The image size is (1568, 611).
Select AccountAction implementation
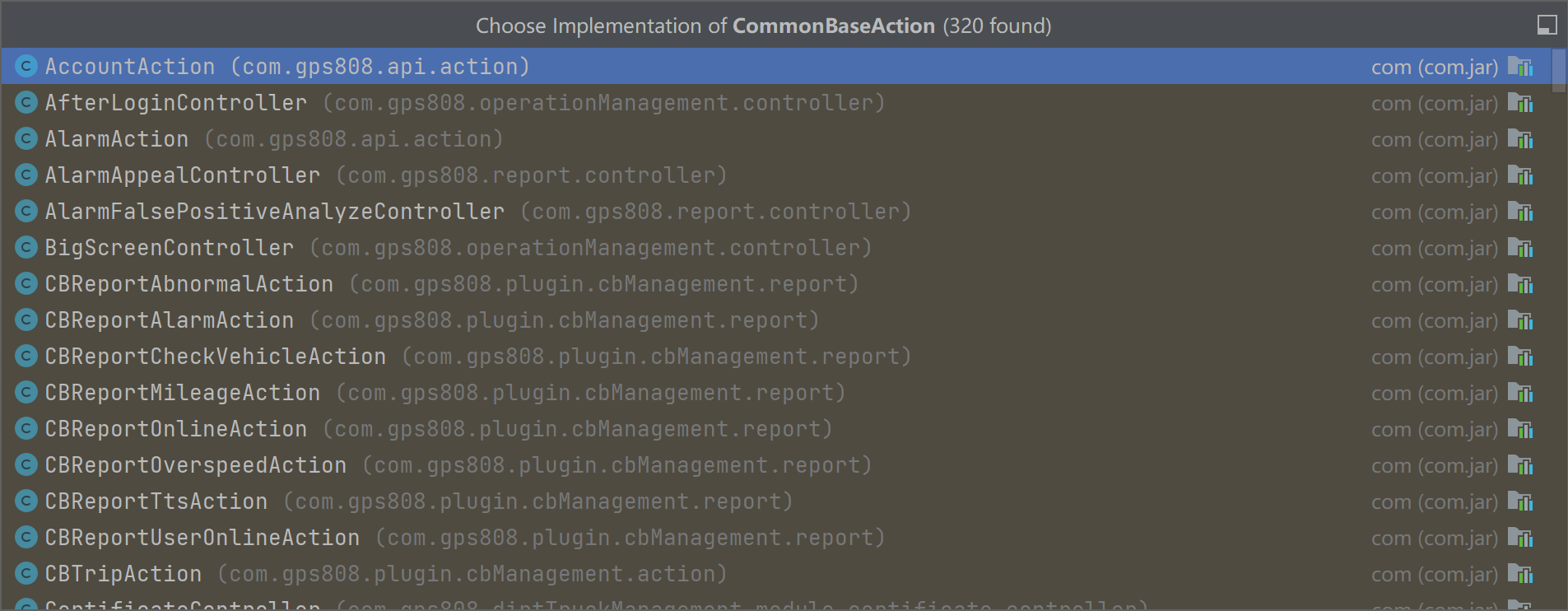130,67
